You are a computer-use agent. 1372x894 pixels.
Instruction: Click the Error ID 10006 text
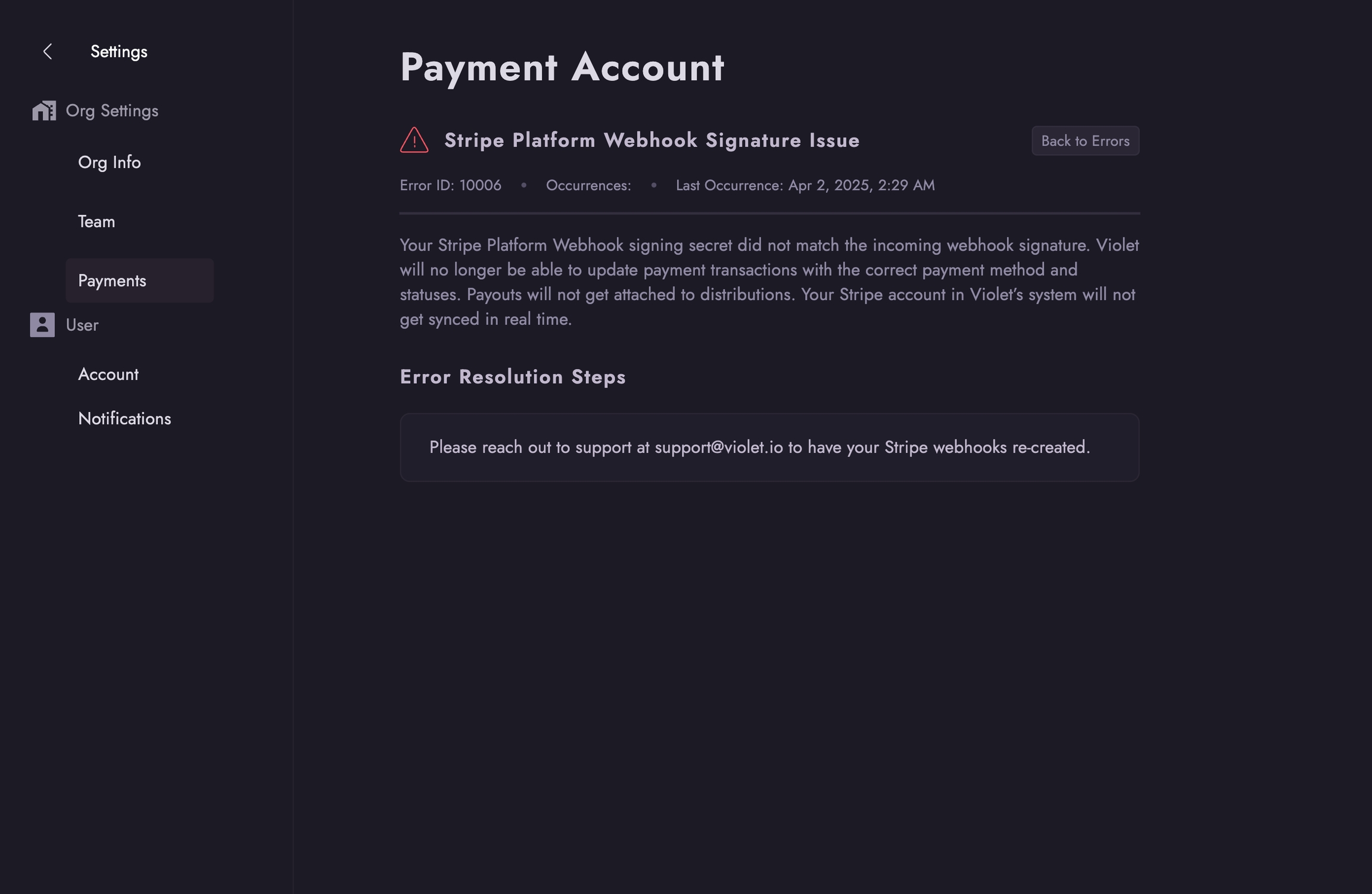(450, 186)
